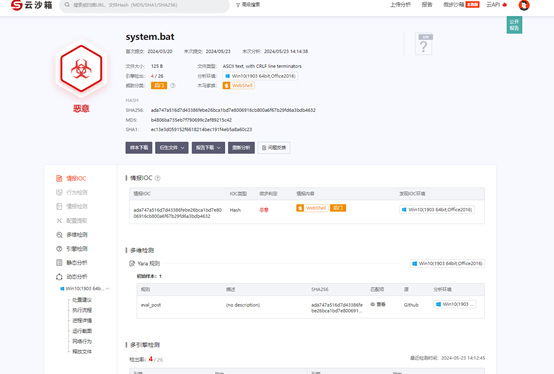View matched items for eval_post Yara rule

point(378,304)
